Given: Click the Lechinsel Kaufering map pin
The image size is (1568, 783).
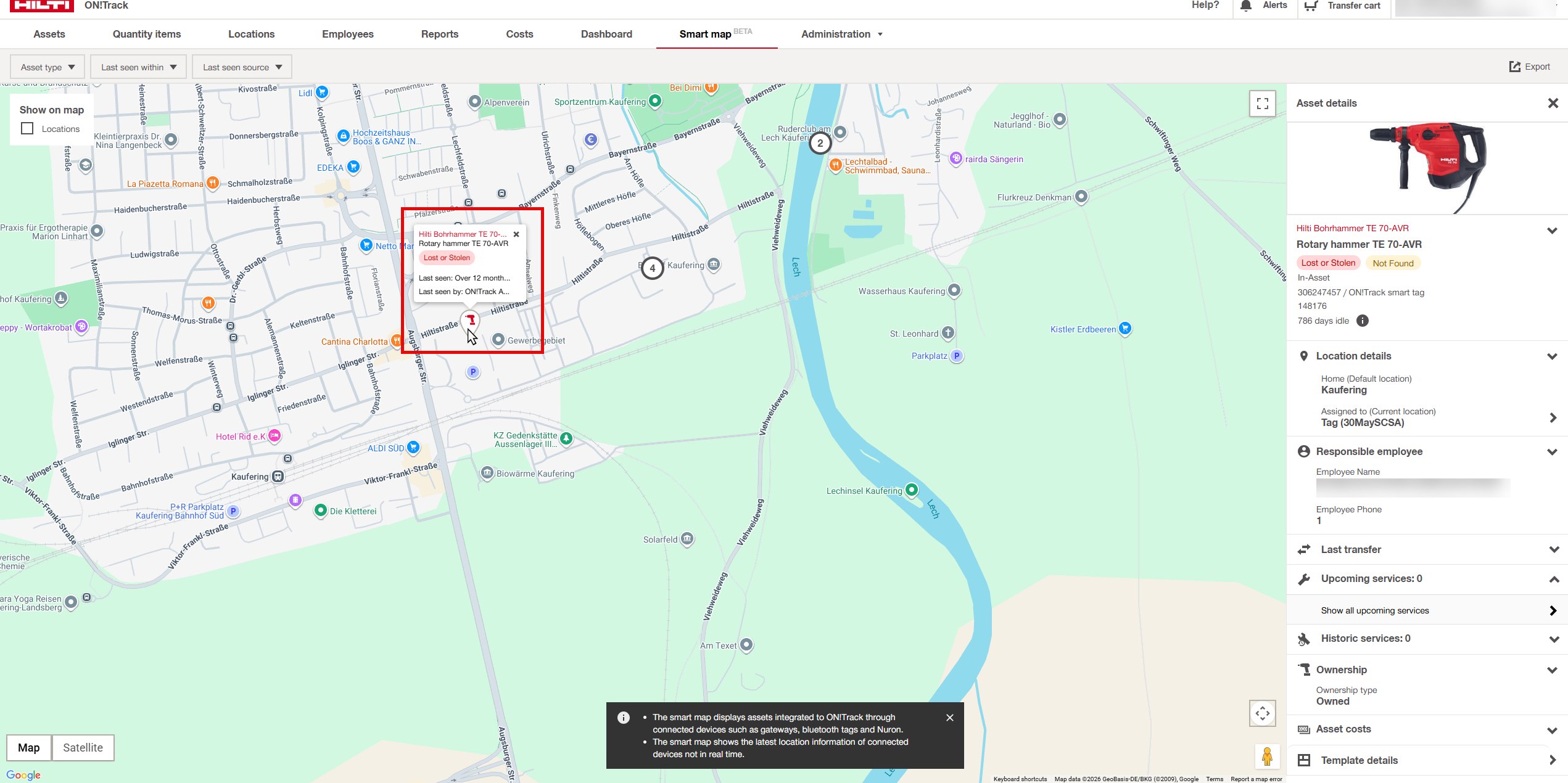Looking at the screenshot, I should 912,490.
